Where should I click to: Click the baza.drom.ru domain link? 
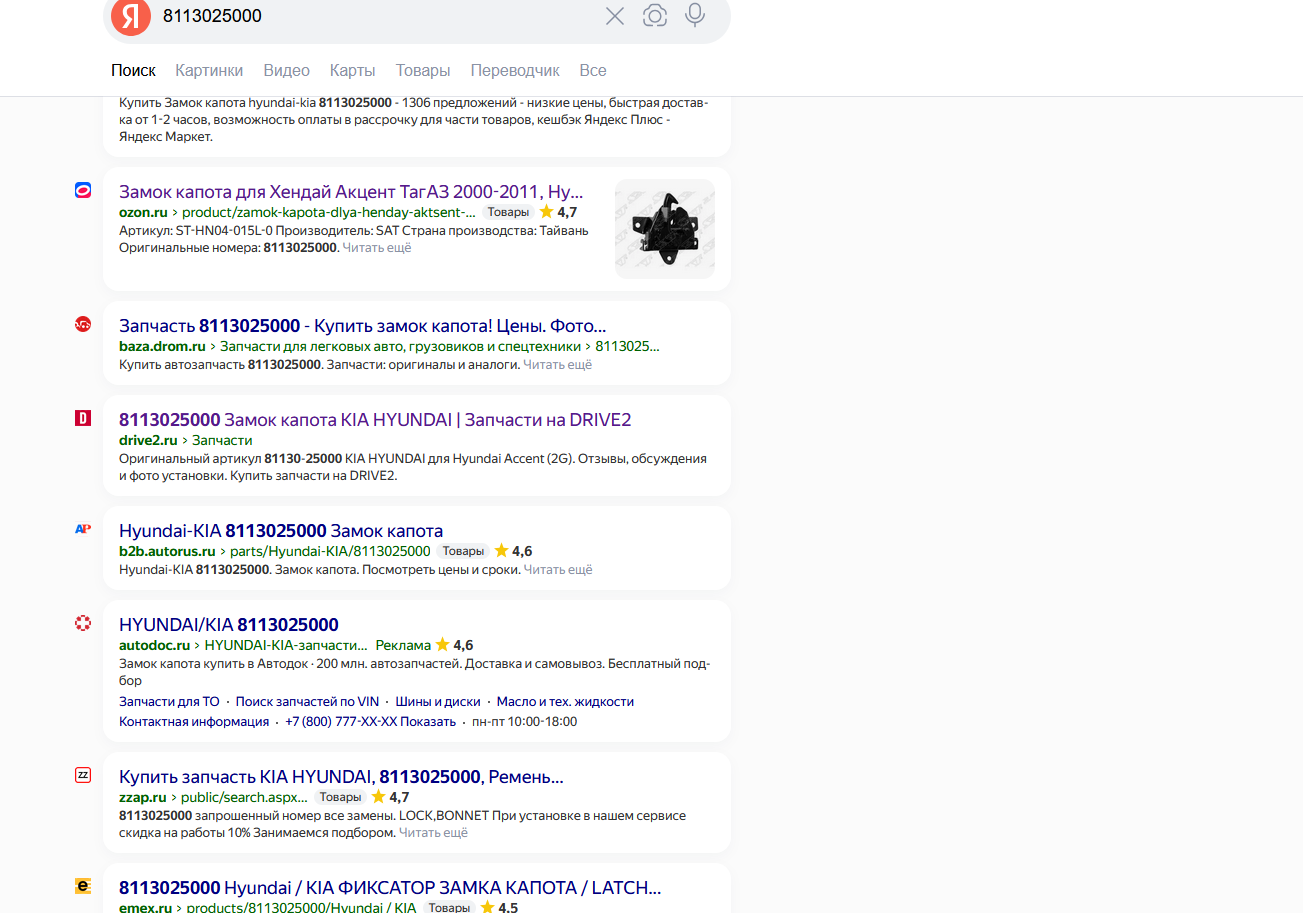pyautogui.click(x=162, y=346)
